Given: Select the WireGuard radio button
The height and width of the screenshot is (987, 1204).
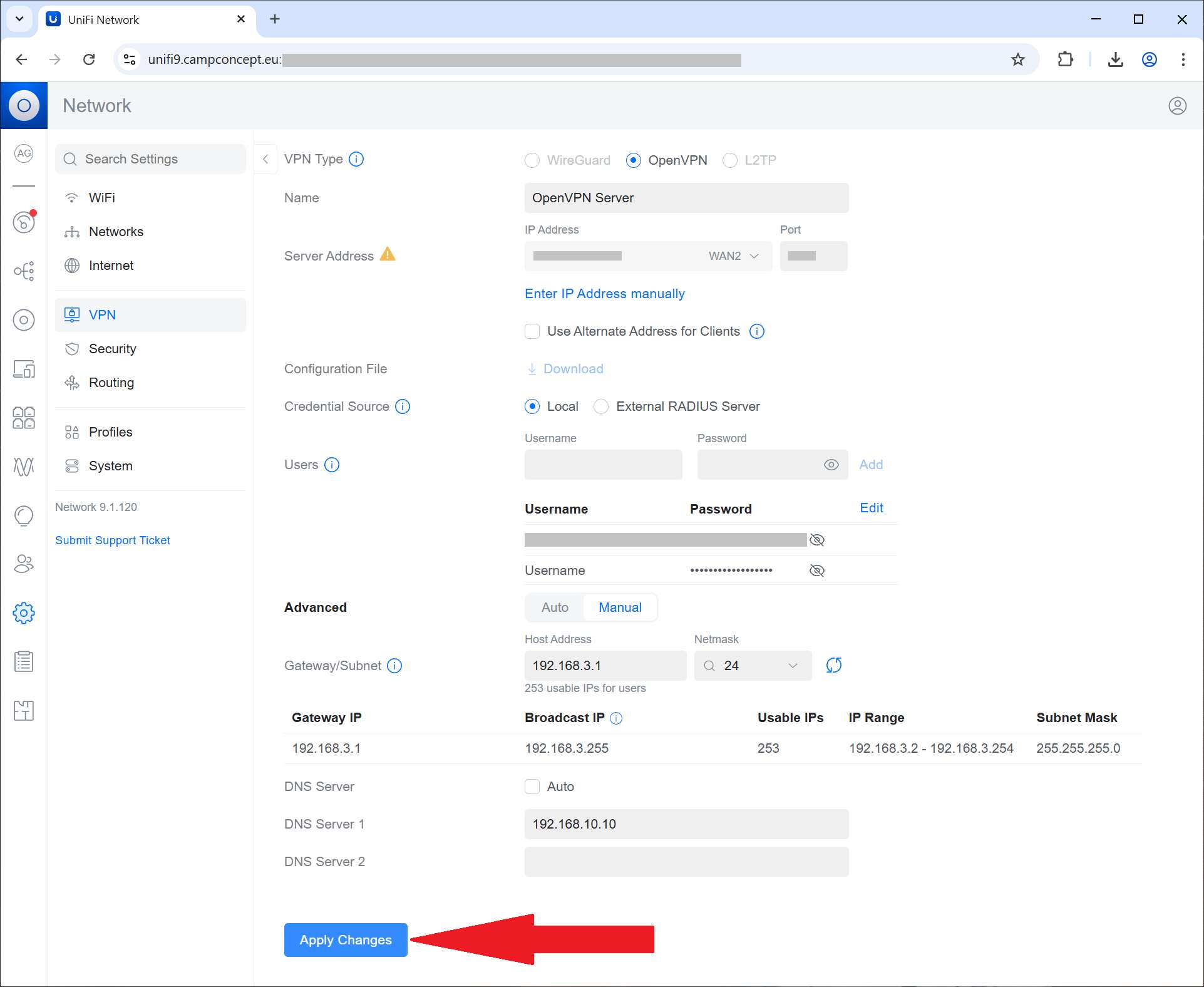Looking at the screenshot, I should click(532, 160).
